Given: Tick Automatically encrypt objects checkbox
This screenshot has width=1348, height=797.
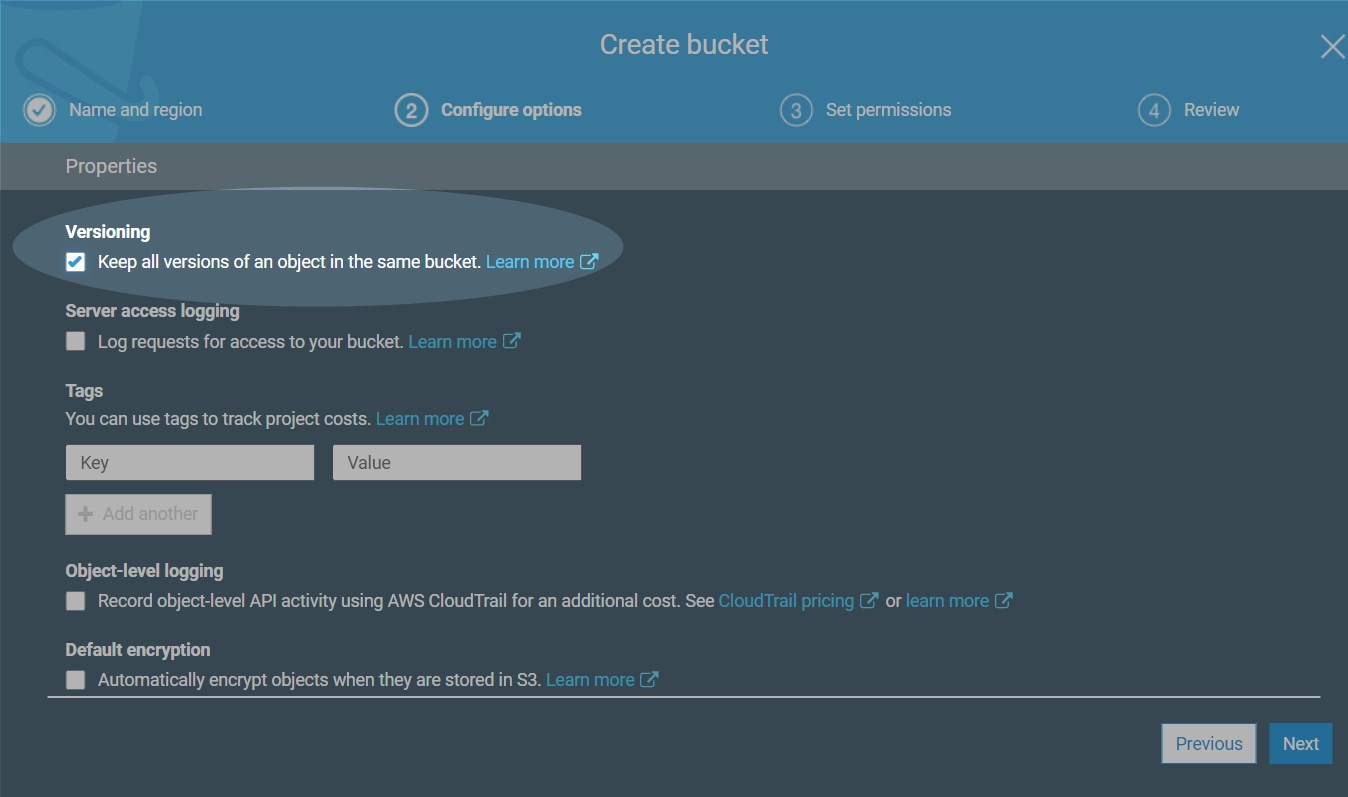Looking at the screenshot, I should (x=76, y=680).
